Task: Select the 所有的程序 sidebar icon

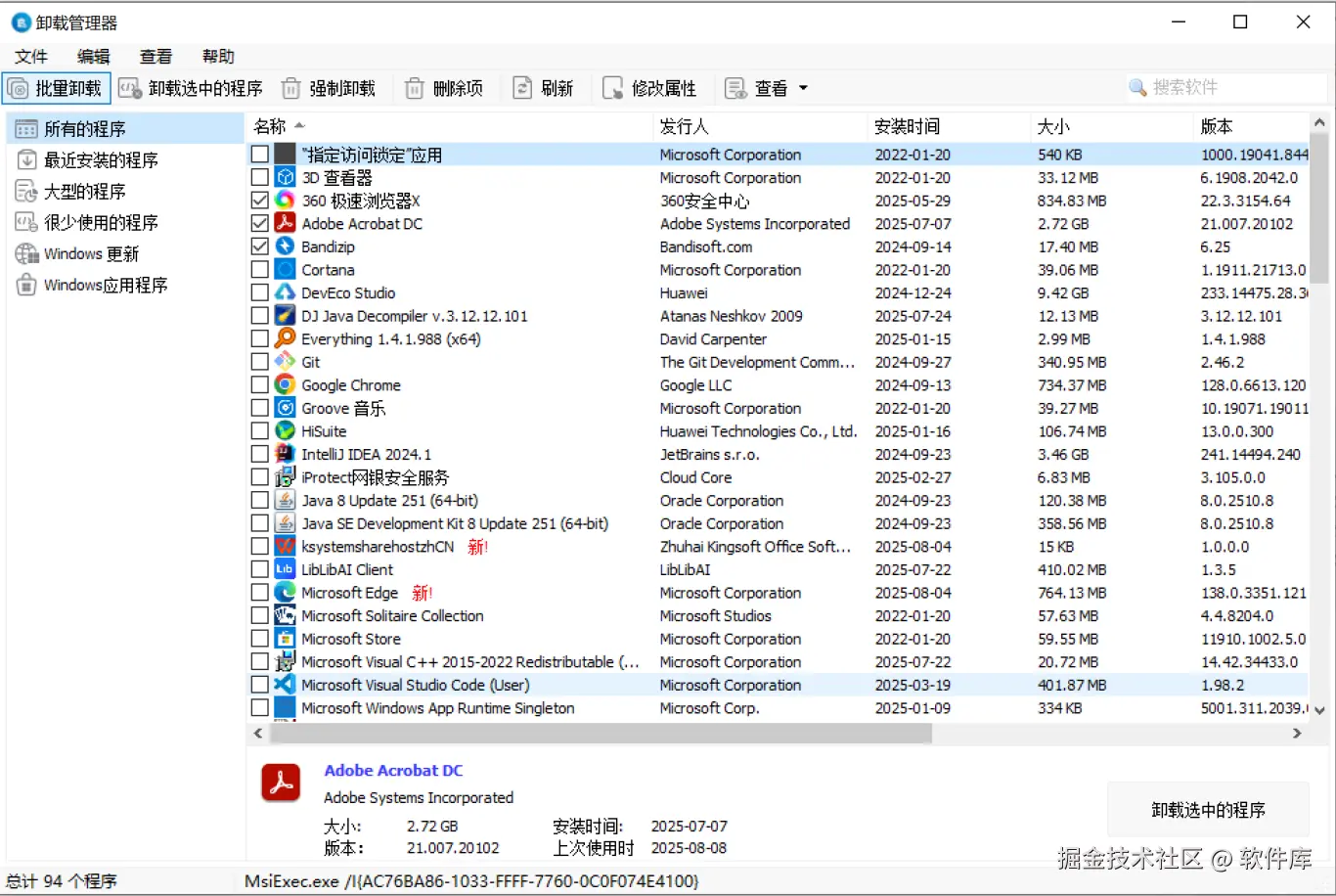Action: (26, 129)
